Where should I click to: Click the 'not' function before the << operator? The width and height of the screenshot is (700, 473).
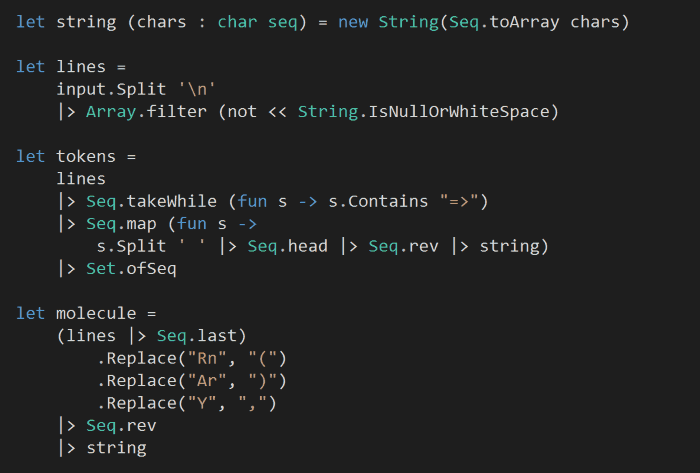tap(242, 112)
